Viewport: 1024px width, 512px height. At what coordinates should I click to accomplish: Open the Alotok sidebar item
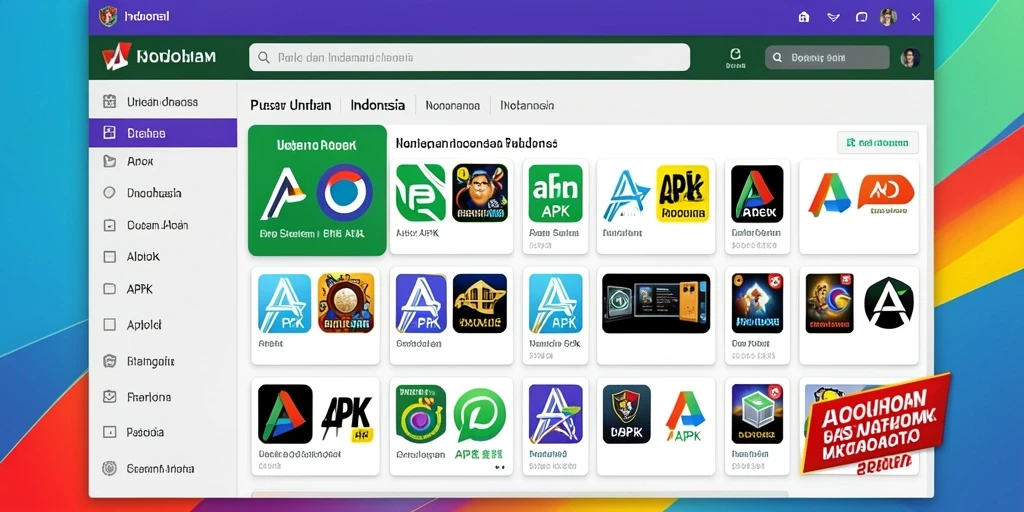163,257
